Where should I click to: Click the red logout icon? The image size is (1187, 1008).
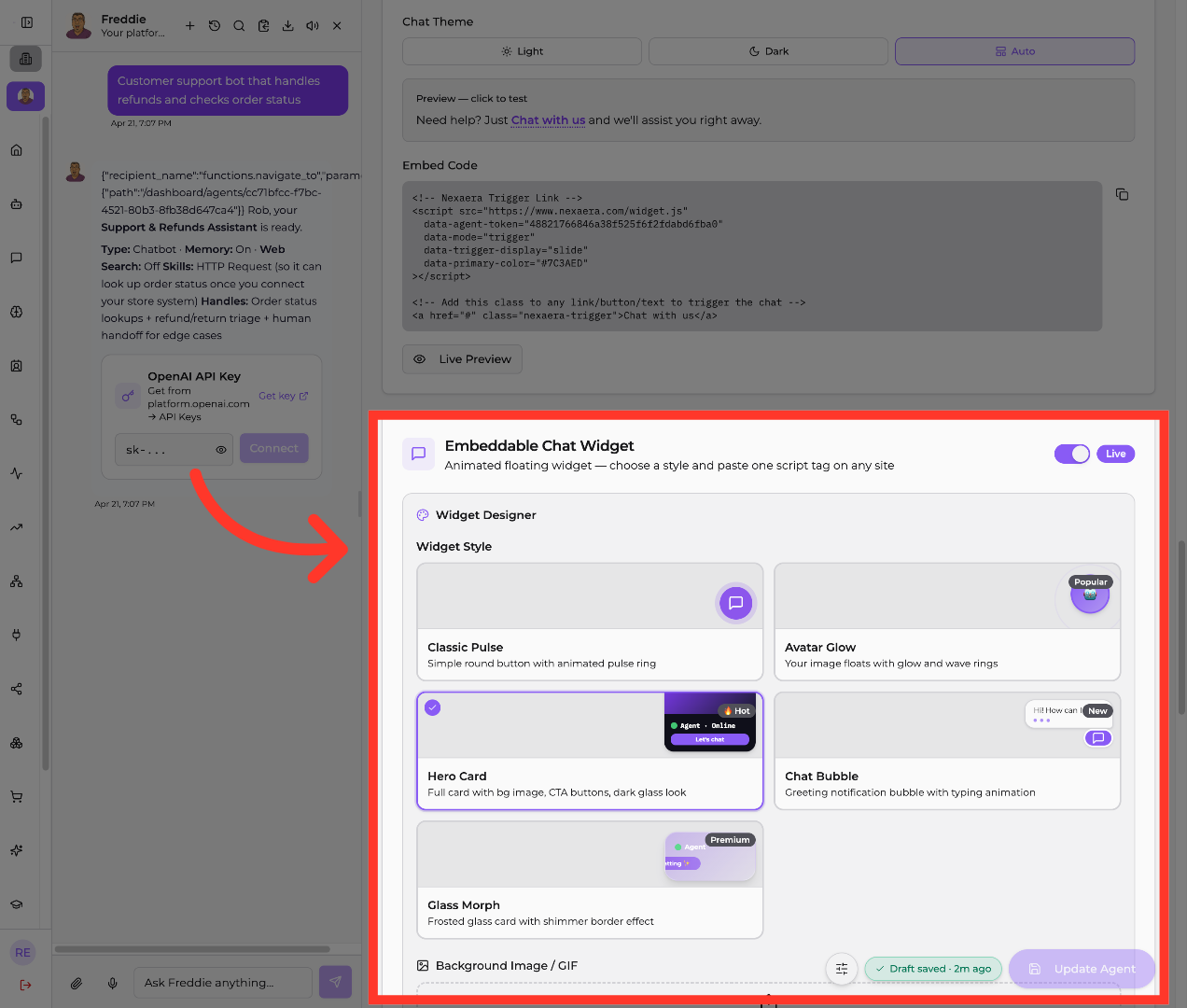pyautogui.click(x=25, y=985)
